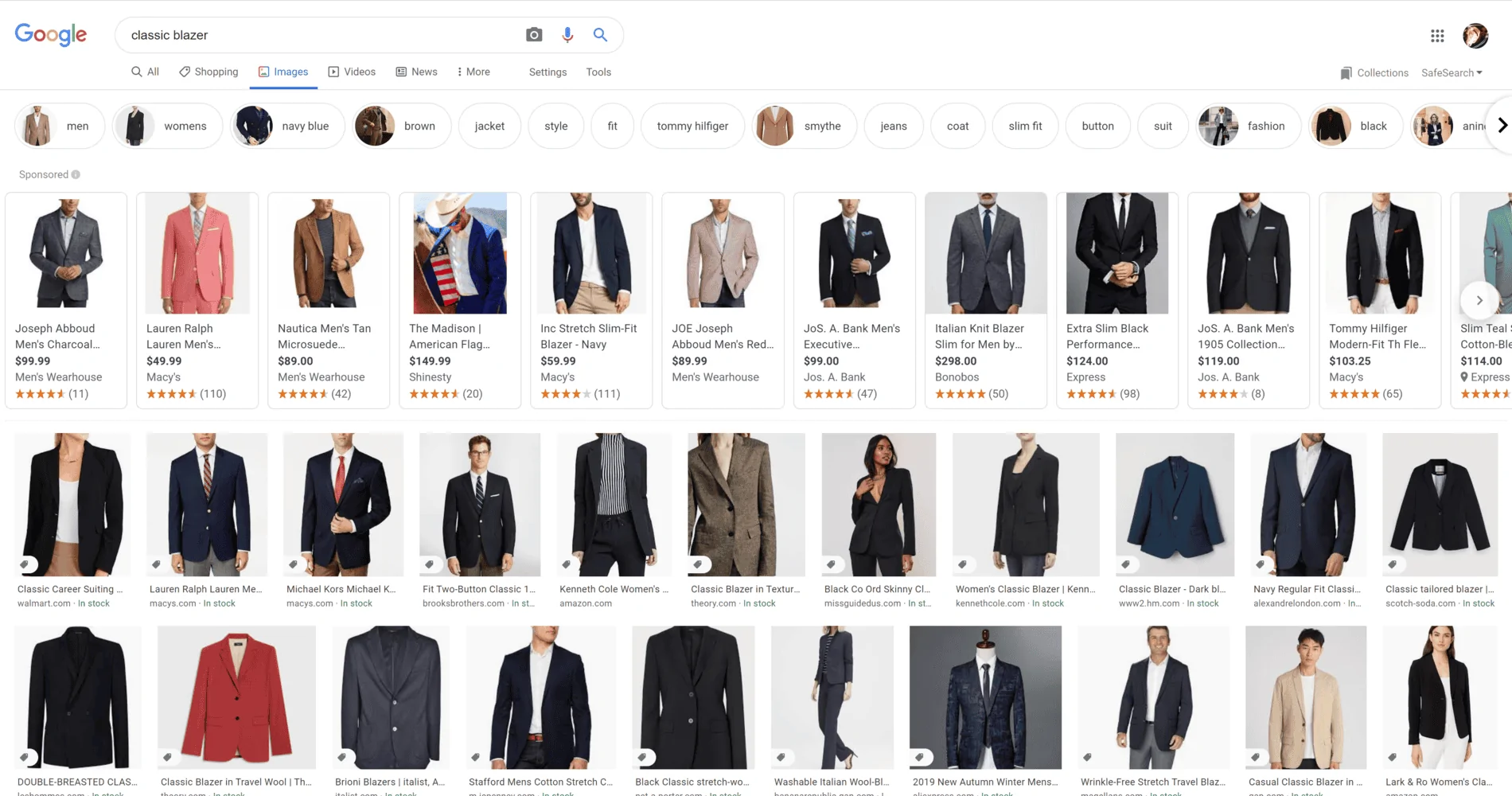Open Inc Stretch Slim-Fit Blazer Navy ad
1512x796 pixels.
(591, 300)
